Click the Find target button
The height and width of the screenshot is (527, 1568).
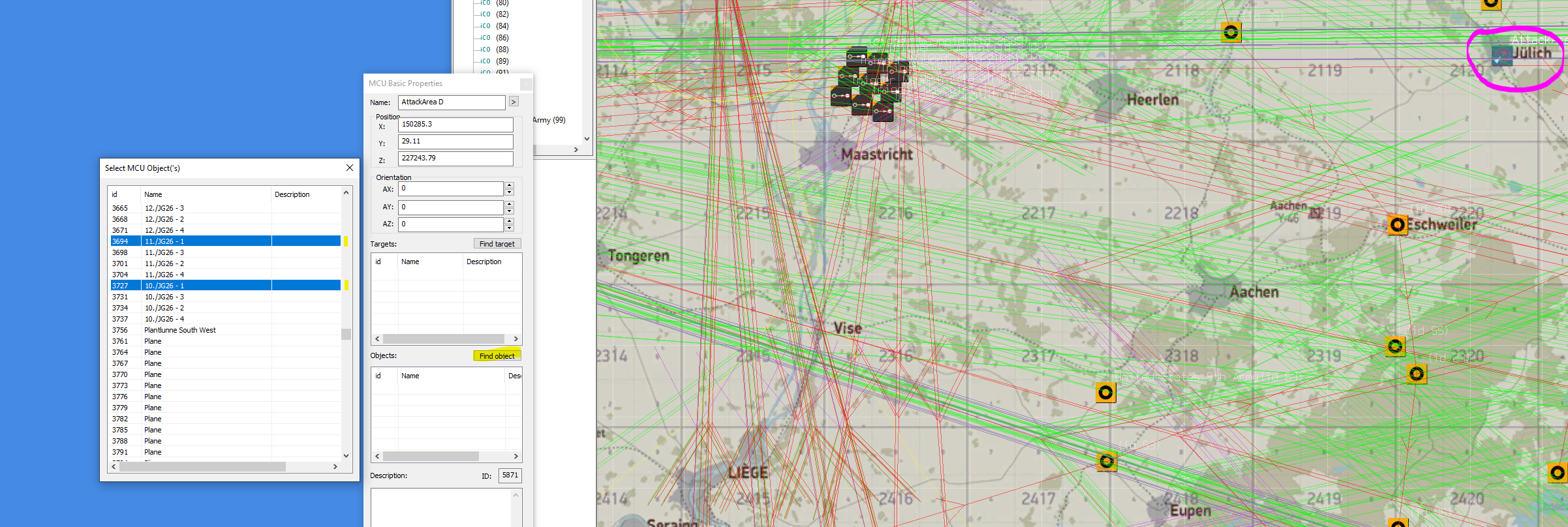[497, 244]
